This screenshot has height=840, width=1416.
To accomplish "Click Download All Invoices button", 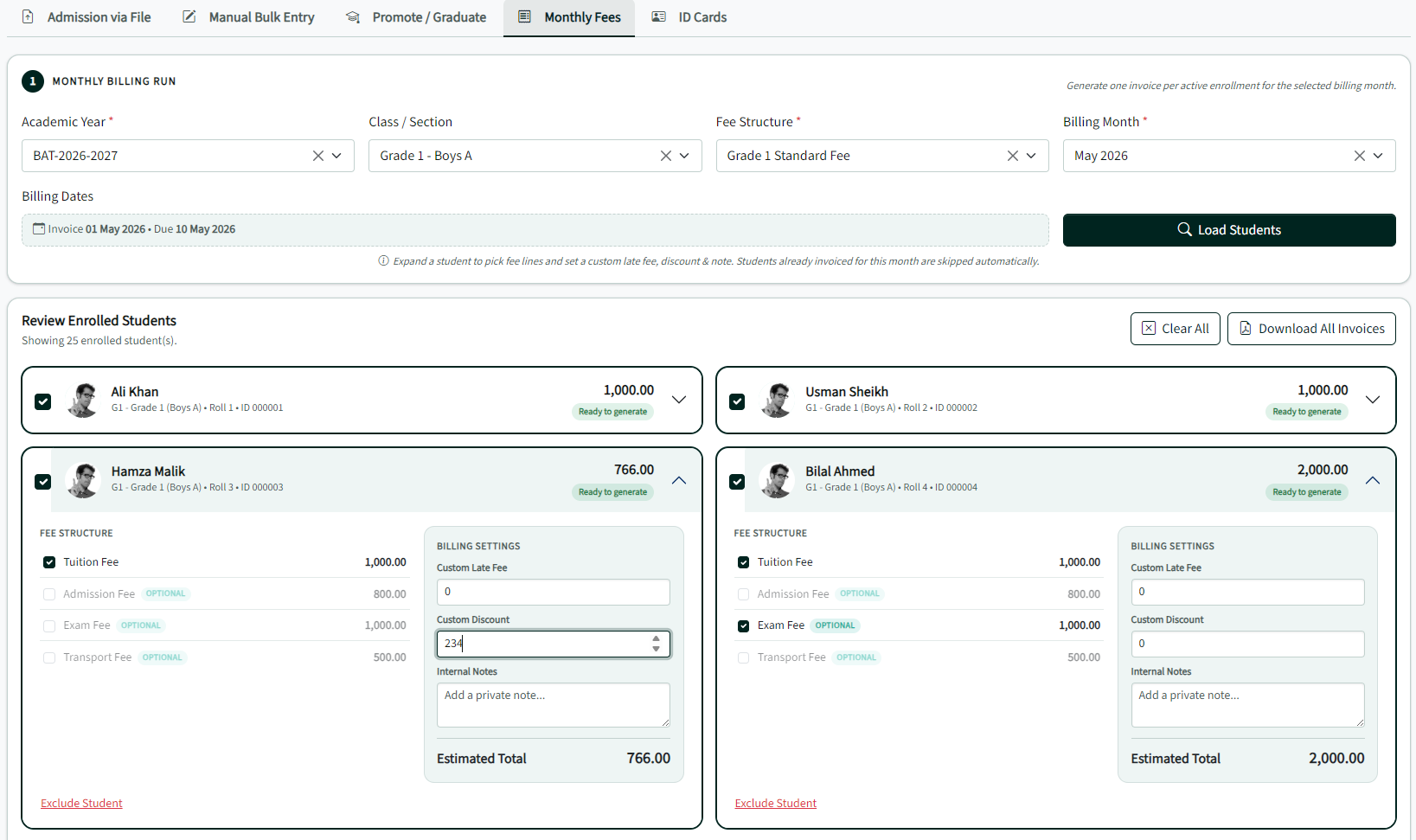I will click(x=1311, y=329).
